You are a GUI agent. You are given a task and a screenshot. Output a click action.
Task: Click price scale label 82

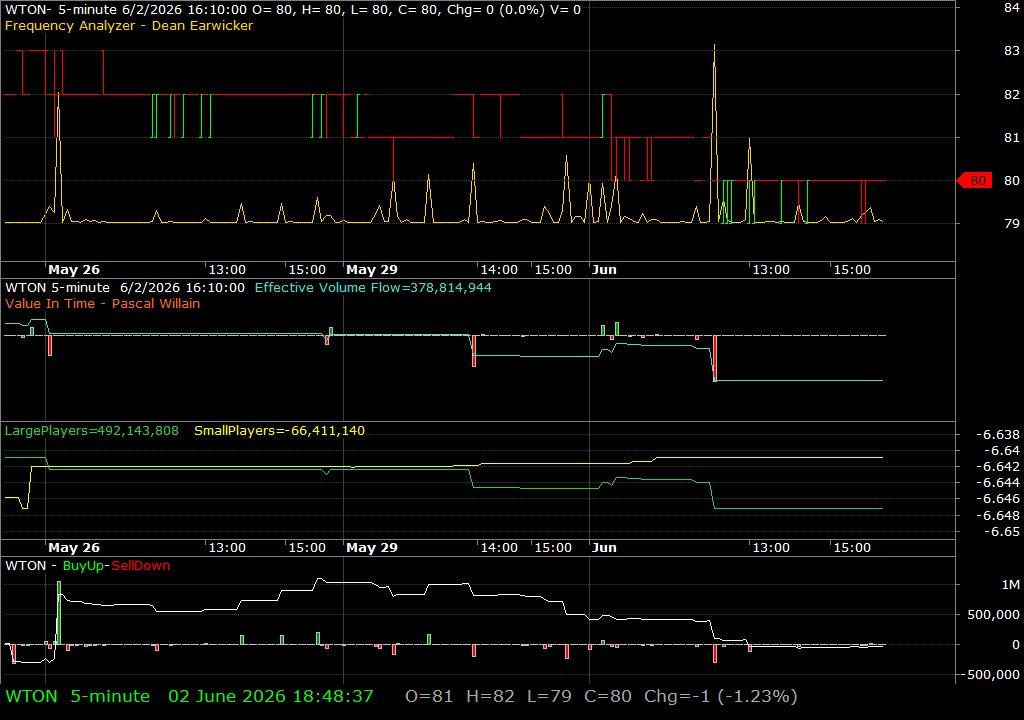1012,95
